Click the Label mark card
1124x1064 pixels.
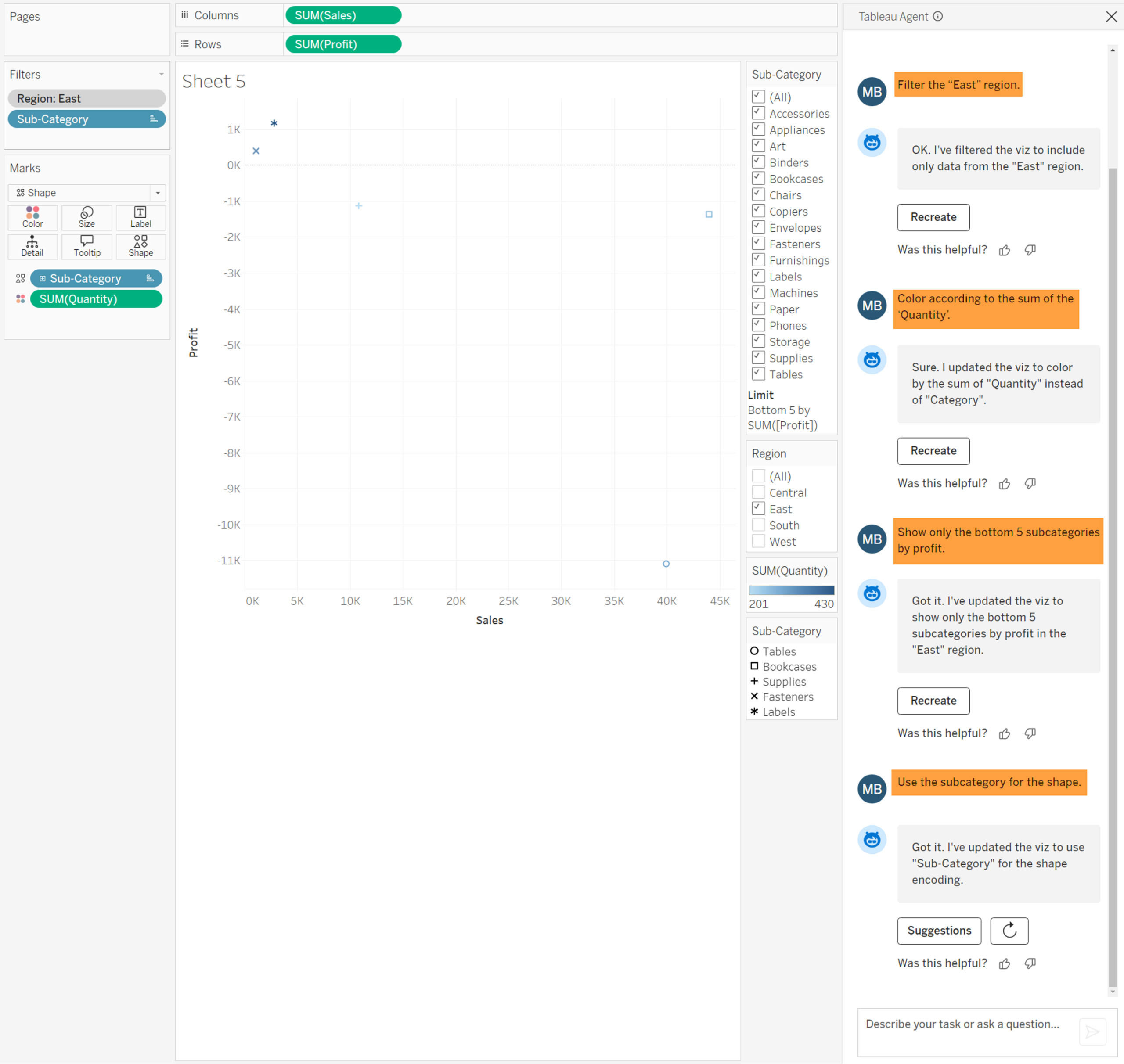click(140, 217)
